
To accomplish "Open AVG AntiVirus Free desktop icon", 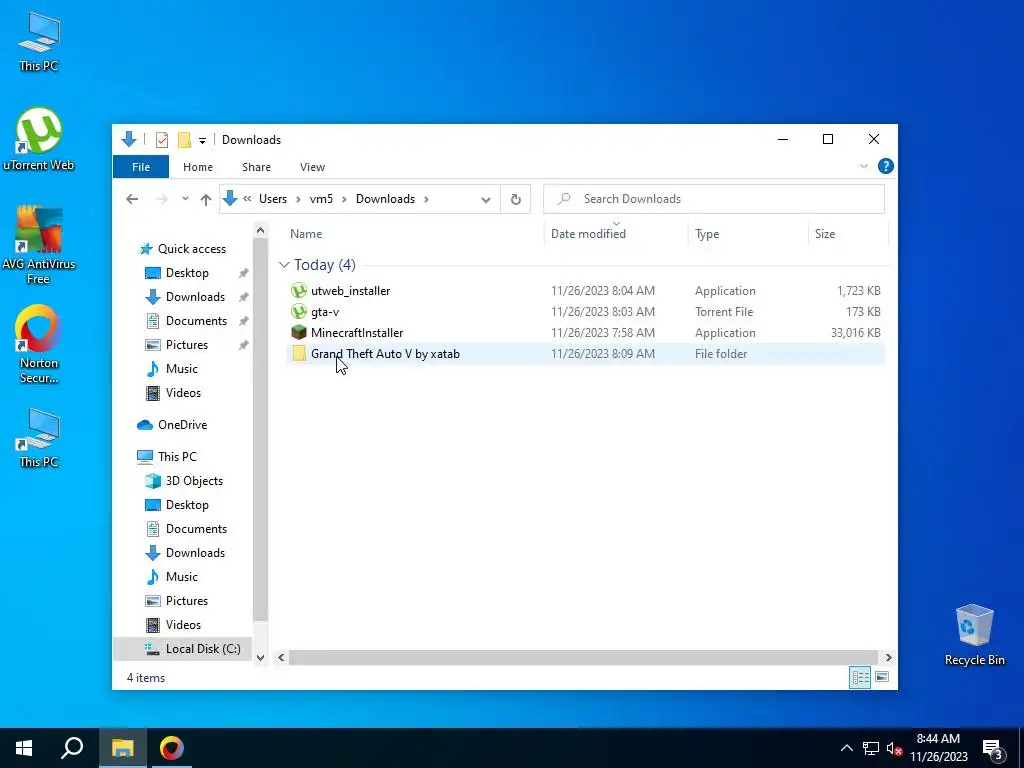I will pyautogui.click(x=39, y=245).
